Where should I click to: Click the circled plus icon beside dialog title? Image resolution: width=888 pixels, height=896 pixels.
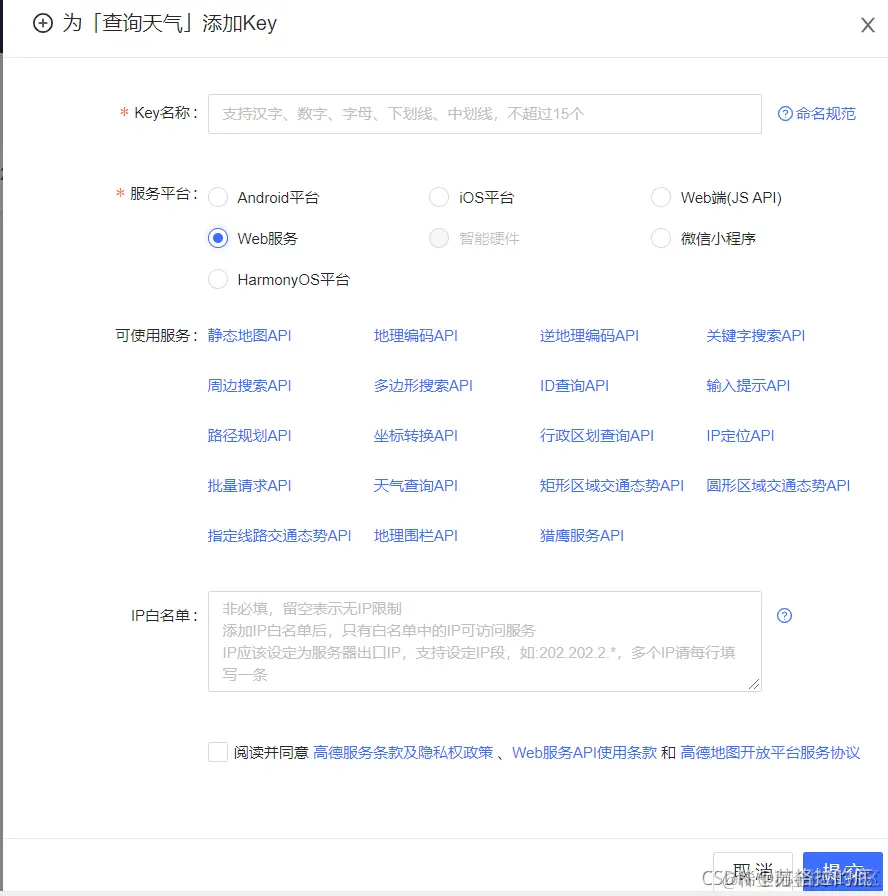pos(43,23)
